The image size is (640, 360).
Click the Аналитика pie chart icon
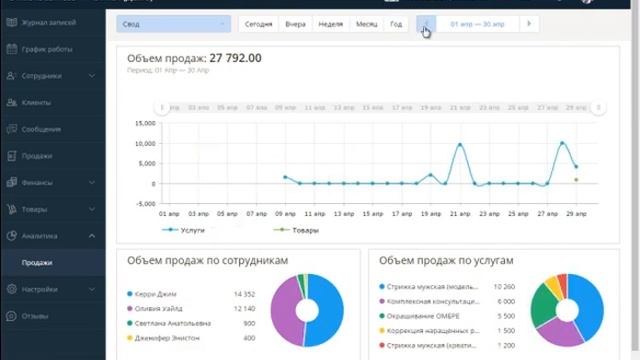pyautogui.click(x=12, y=236)
